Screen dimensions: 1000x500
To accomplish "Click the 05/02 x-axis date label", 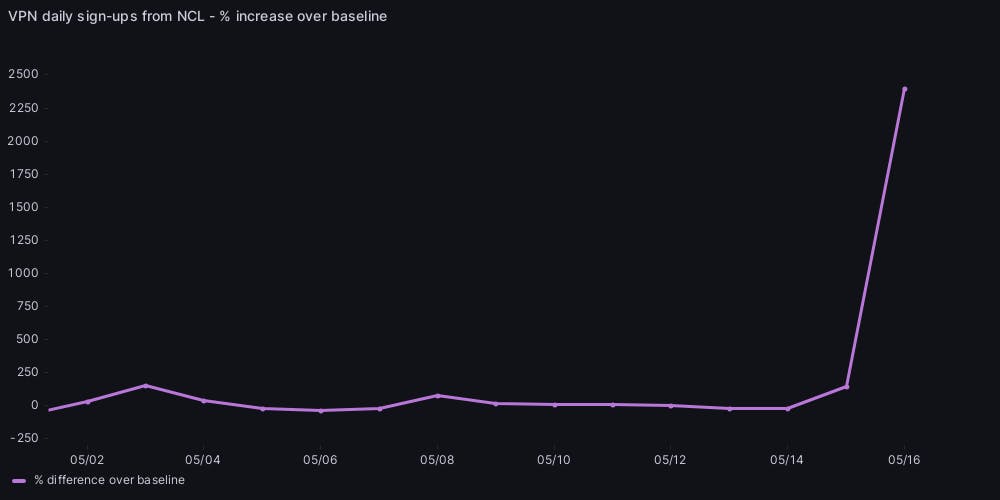I will pyautogui.click(x=87, y=459).
